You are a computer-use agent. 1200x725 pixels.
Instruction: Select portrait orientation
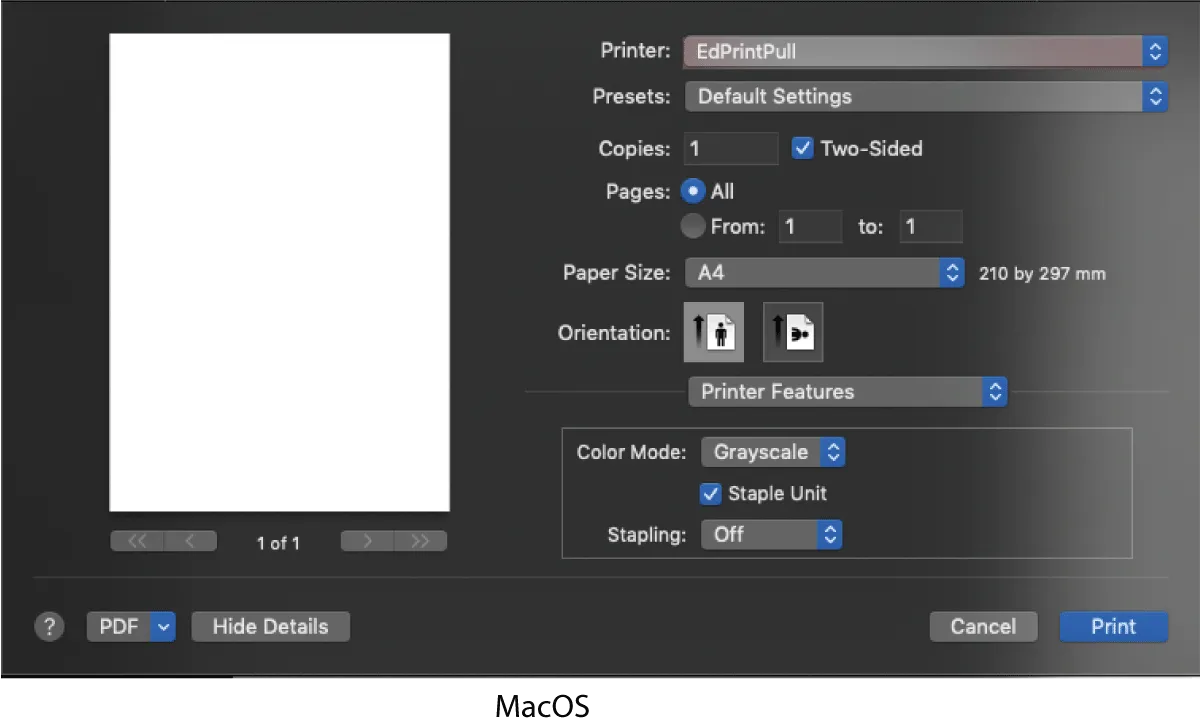pos(714,332)
